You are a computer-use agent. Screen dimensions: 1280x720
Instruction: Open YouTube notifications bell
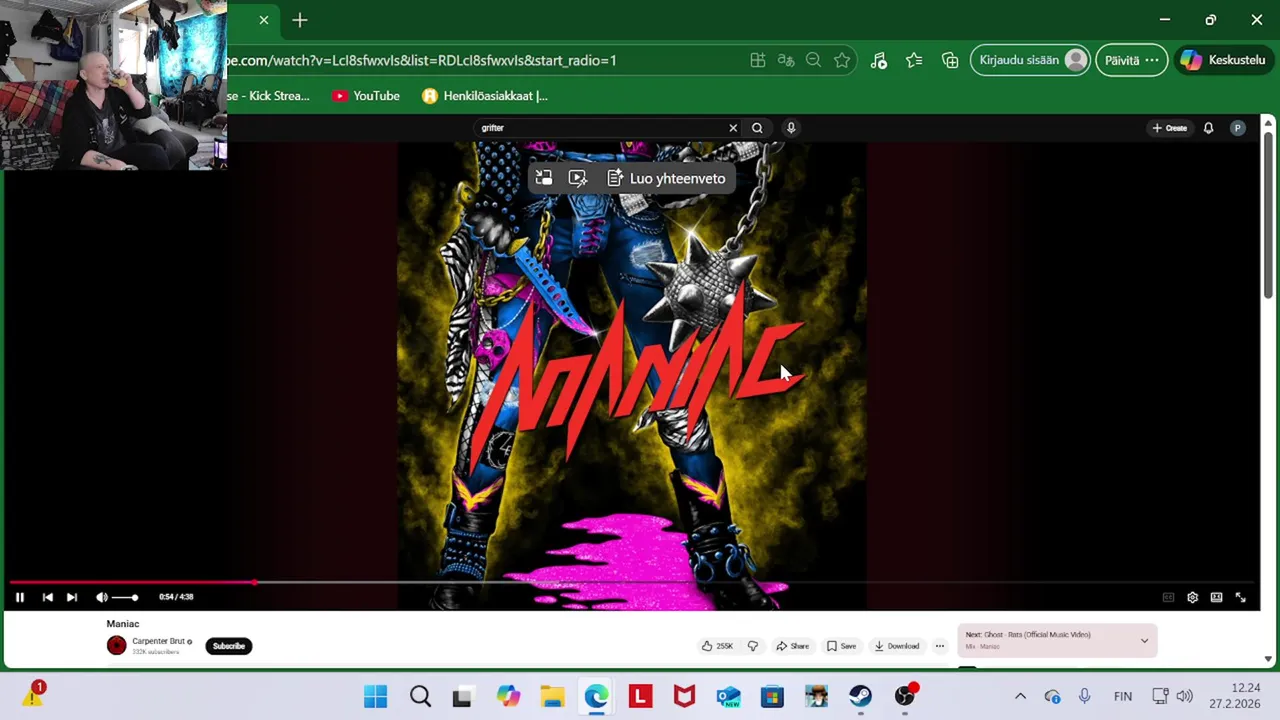pos(1208,128)
